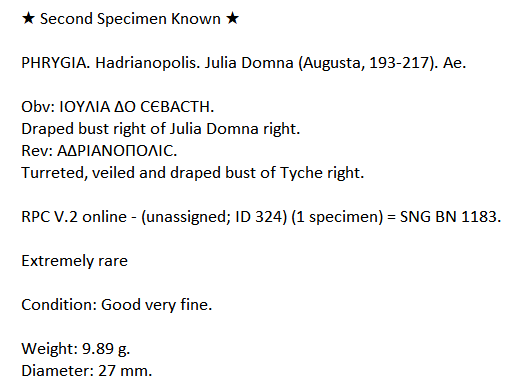Image resolution: width=519 pixels, height=388 pixels.
Task: Click the diameter value 27 mm
Action: pyautogui.click(x=125, y=371)
